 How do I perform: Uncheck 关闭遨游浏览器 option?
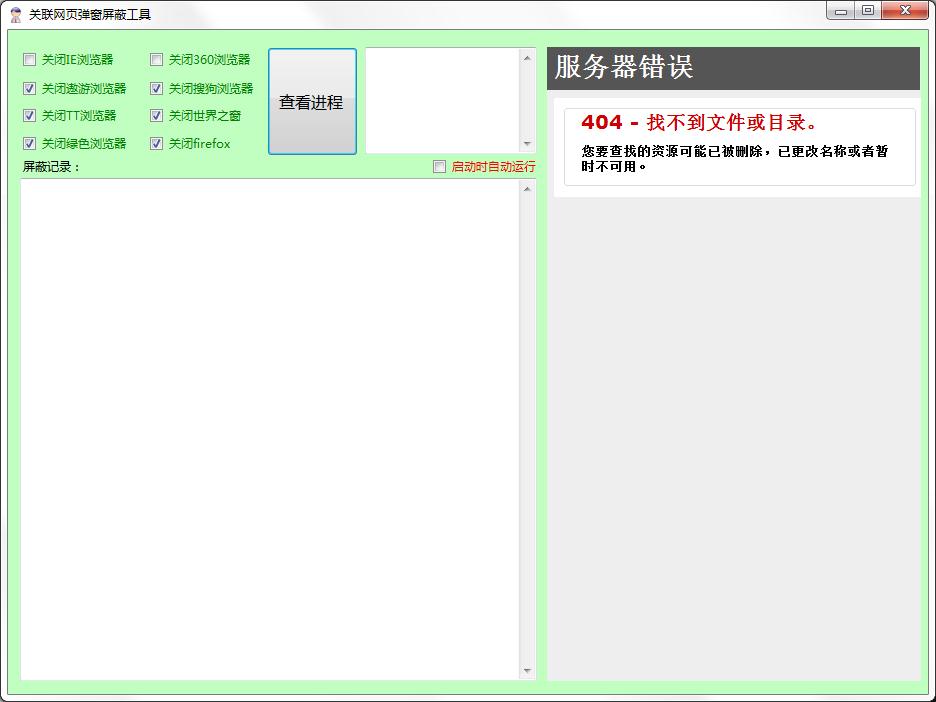point(30,88)
